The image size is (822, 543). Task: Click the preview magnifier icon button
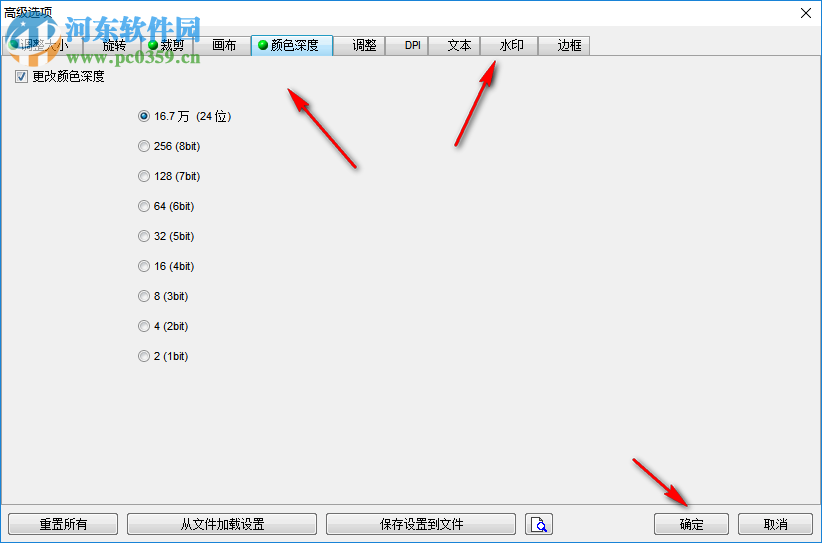coord(538,524)
